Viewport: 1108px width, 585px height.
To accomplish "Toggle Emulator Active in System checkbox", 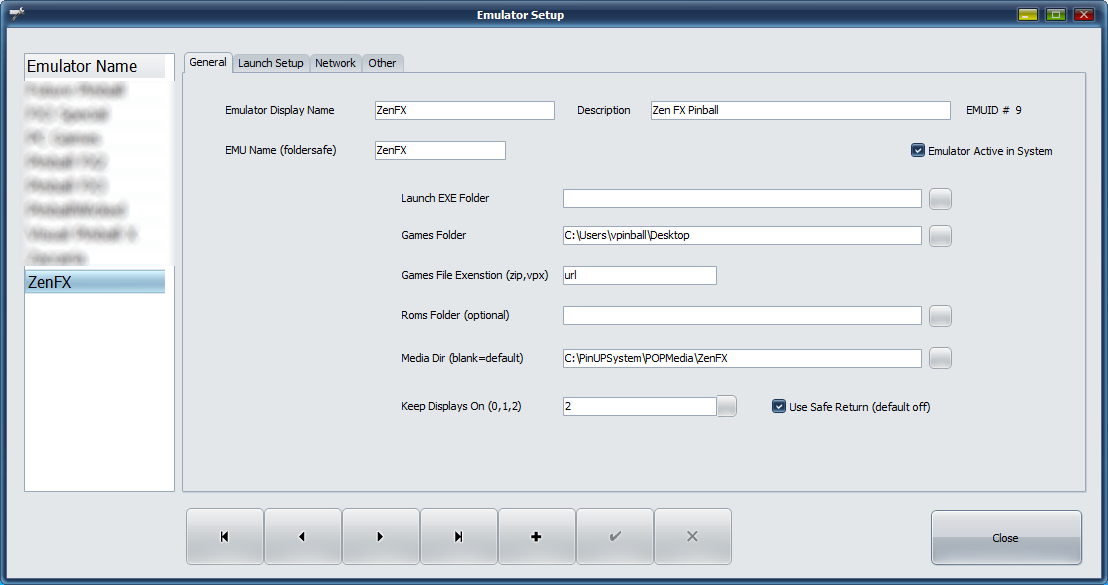I will click(918, 151).
